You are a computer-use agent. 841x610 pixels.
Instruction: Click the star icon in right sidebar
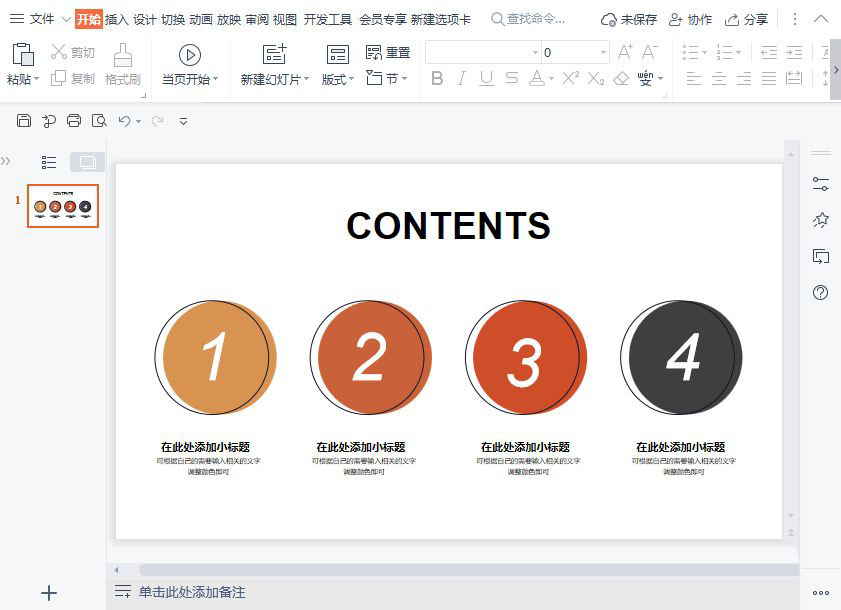click(821, 220)
